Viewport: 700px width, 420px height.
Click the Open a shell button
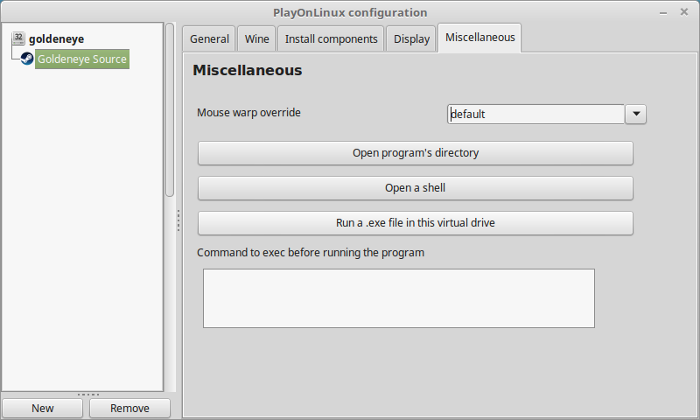click(416, 188)
